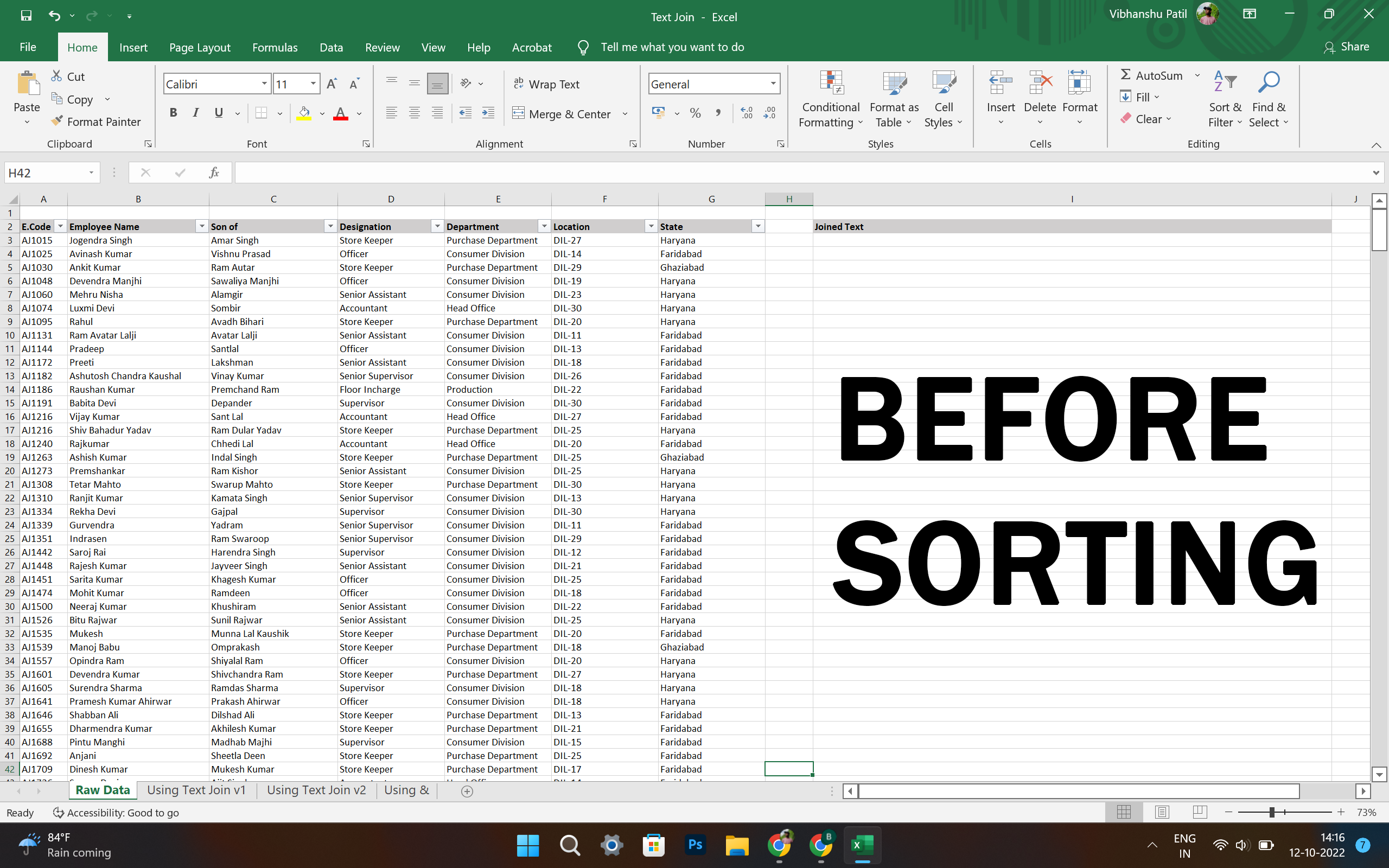Open Sort & Filter options
Image resolution: width=1389 pixels, height=868 pixels.
[x=1225, y=98]
